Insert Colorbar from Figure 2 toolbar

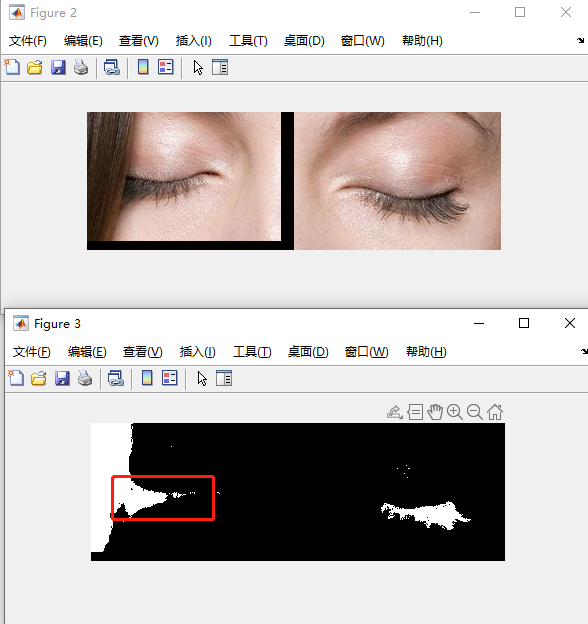(143, 67)
